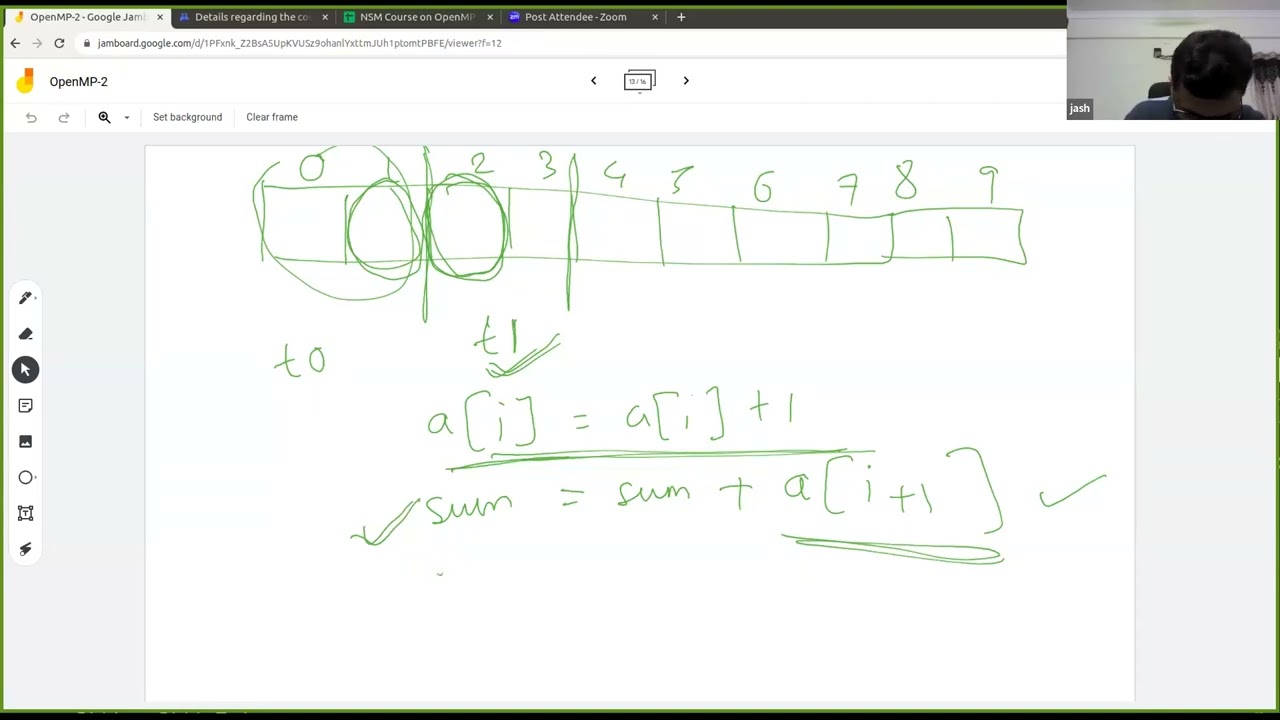Add a text box

[26, 514]
